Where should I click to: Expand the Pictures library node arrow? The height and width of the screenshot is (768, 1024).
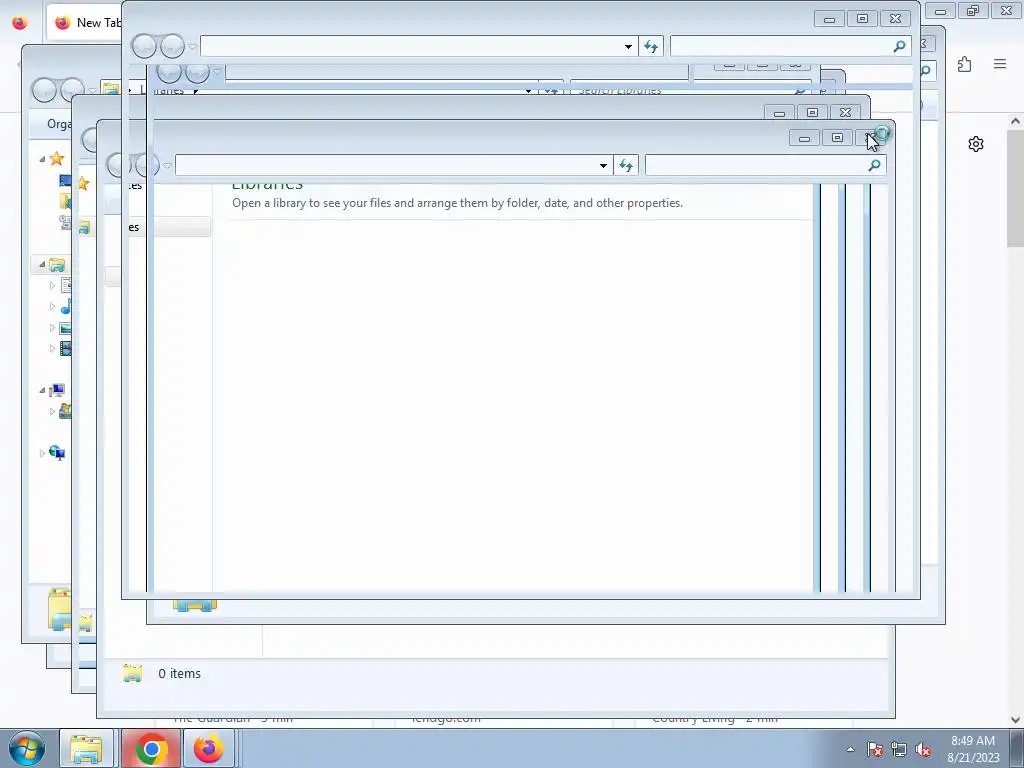pos(52,327)
